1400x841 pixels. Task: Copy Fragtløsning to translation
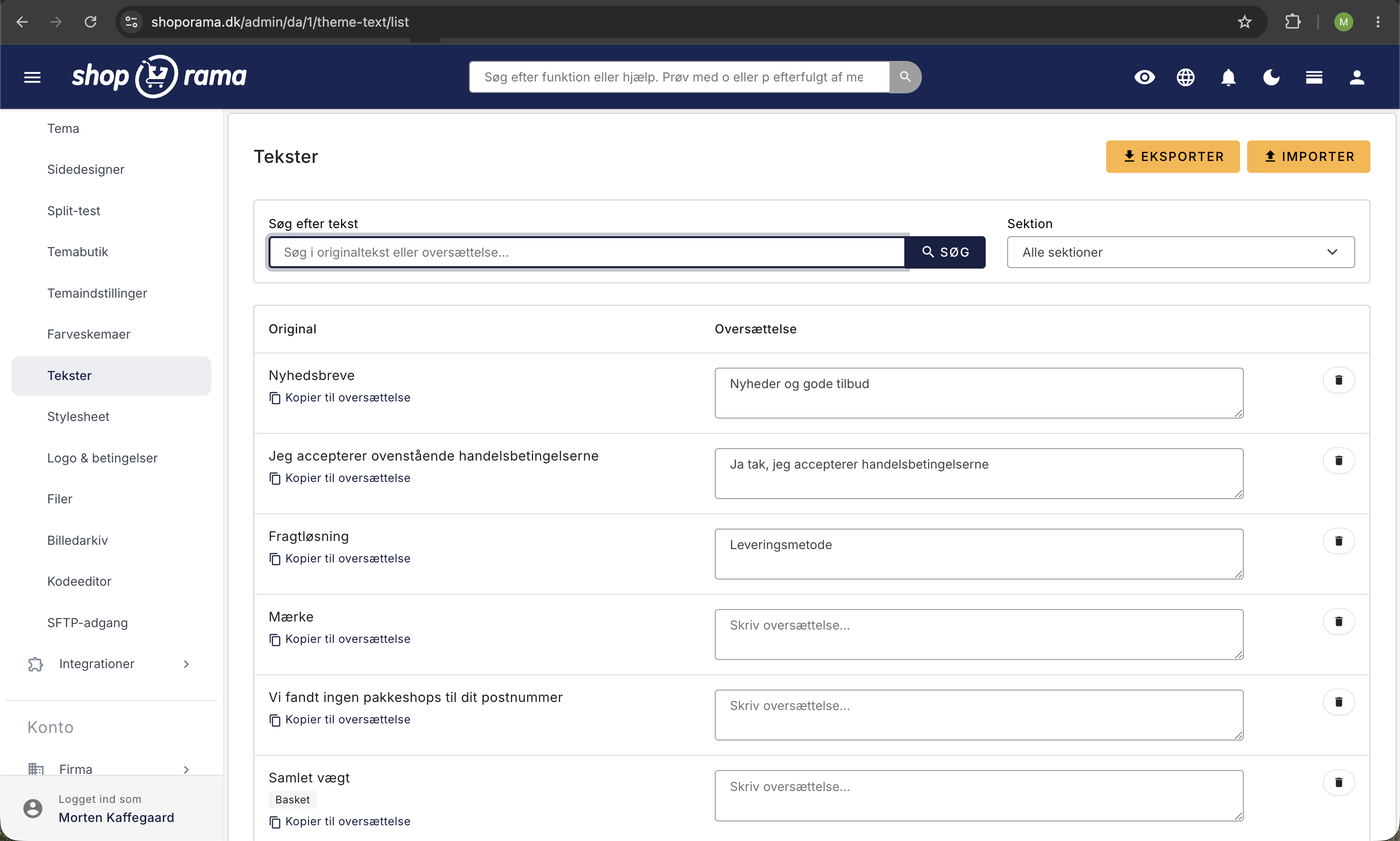(340, 559)
